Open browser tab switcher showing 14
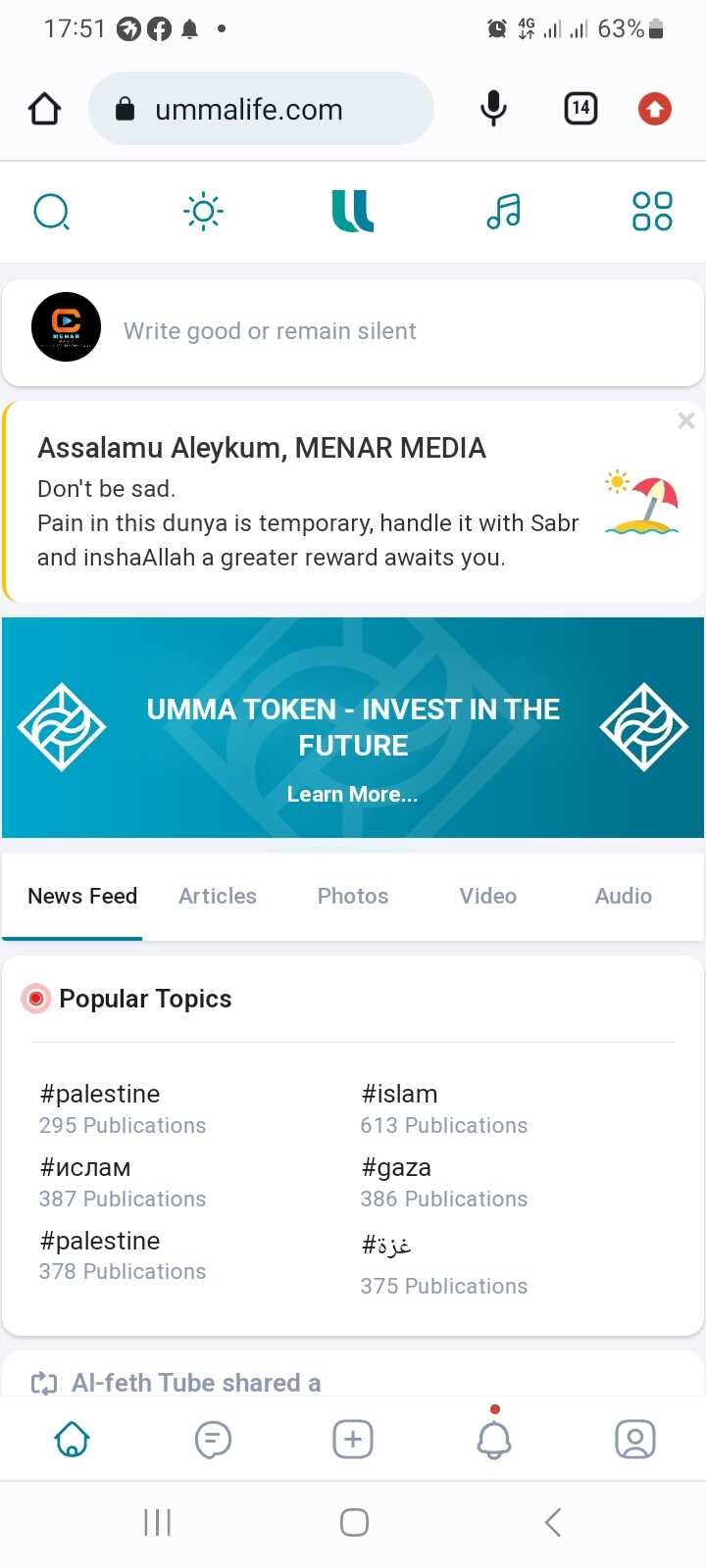Screen dimensions: 706x1568 pyautogui.click(x=580, y=108)
